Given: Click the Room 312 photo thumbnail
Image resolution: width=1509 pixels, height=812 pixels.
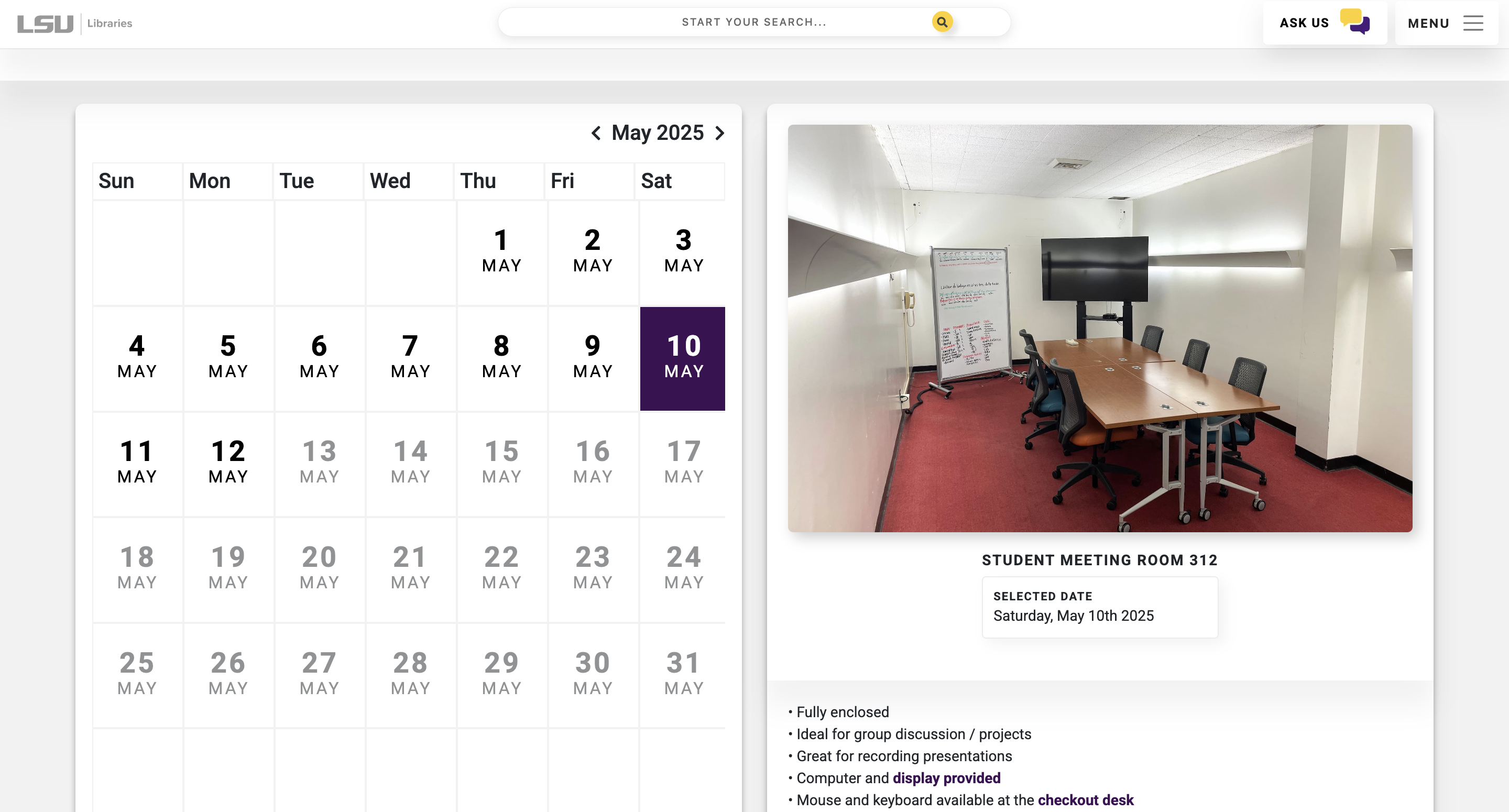Looking at the screenshot, I should [1100, 328].
